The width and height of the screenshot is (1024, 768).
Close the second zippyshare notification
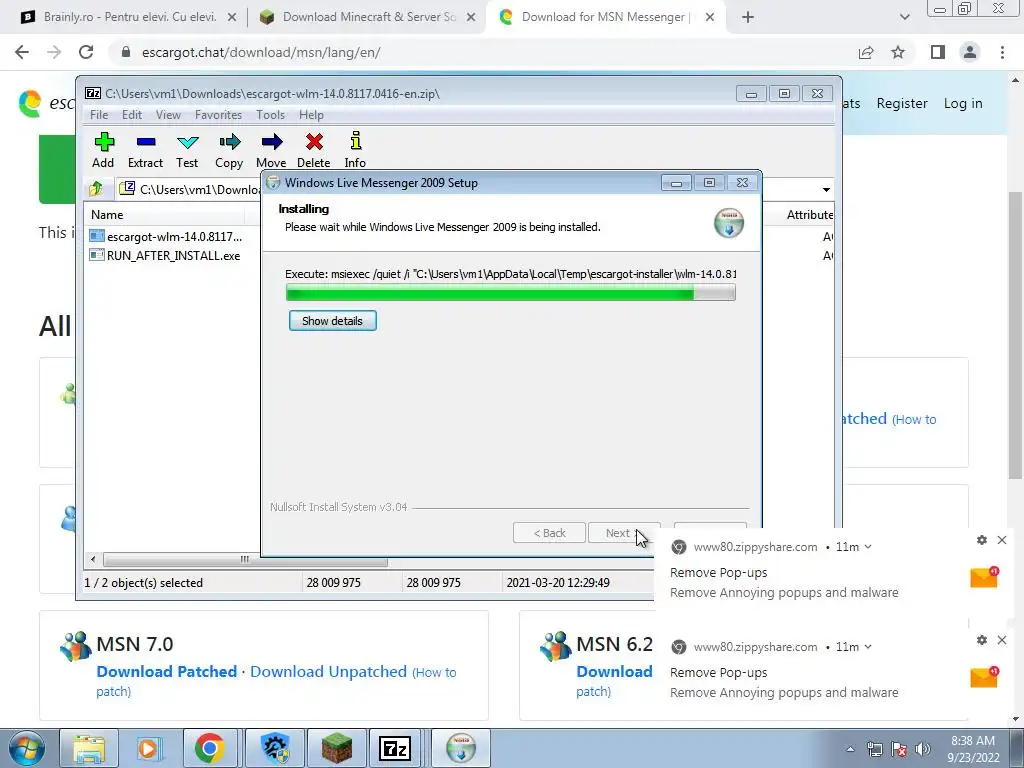pyautogui.click(x=1002, y=640)
